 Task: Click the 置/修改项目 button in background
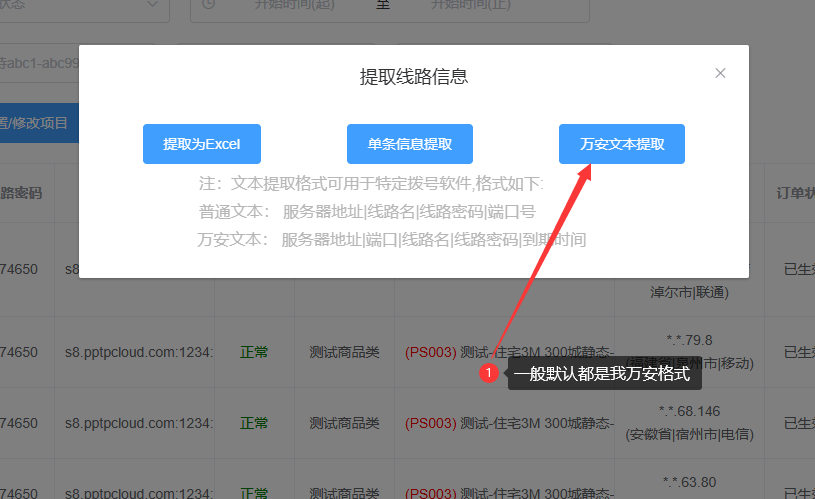39,123
